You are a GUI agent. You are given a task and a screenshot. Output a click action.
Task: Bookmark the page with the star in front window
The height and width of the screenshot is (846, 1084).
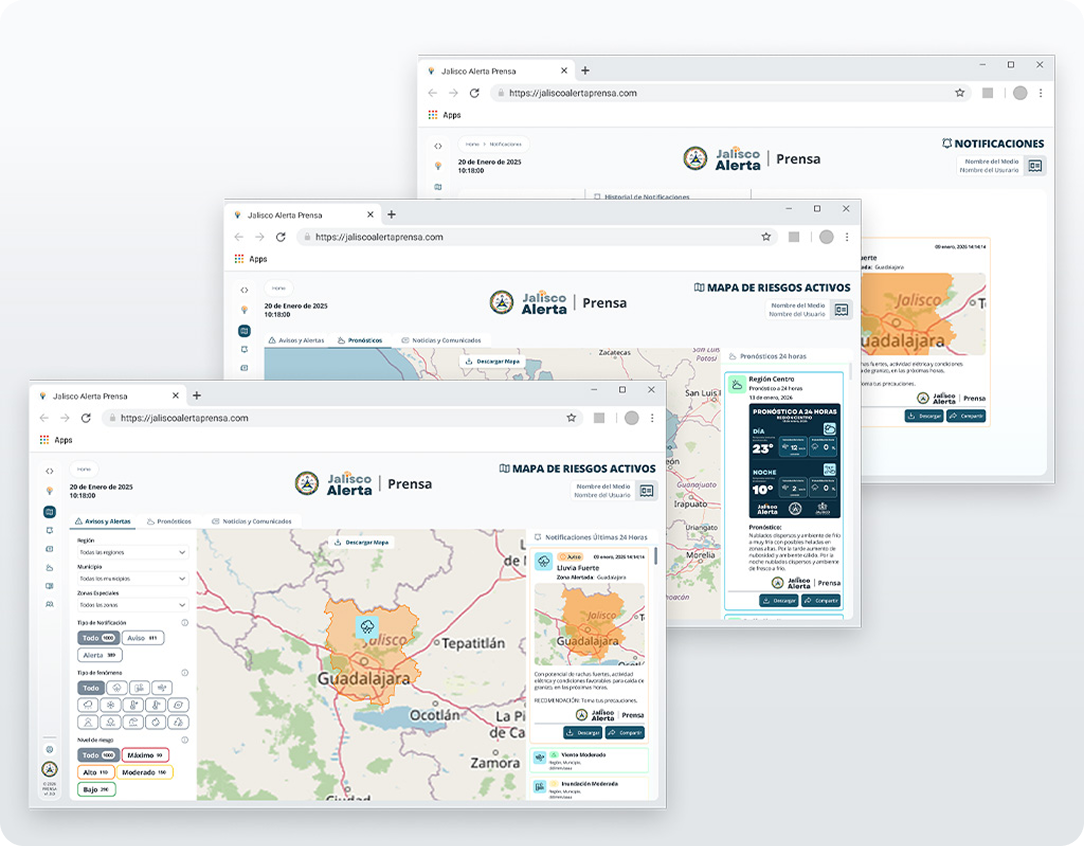tap(571, 418)
